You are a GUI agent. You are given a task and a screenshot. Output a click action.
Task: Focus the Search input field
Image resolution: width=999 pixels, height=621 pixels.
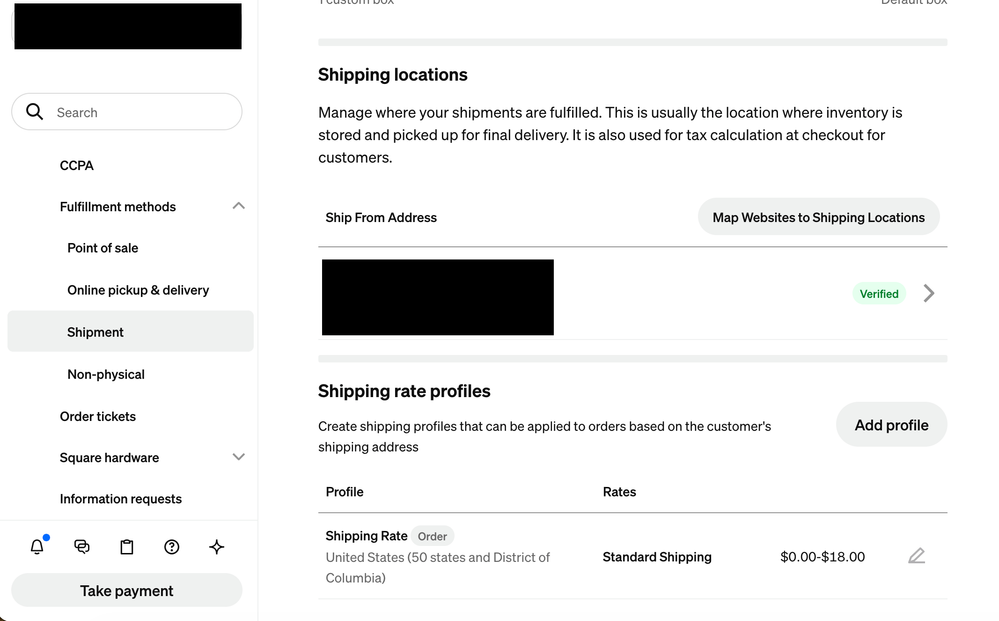point(127,112)
